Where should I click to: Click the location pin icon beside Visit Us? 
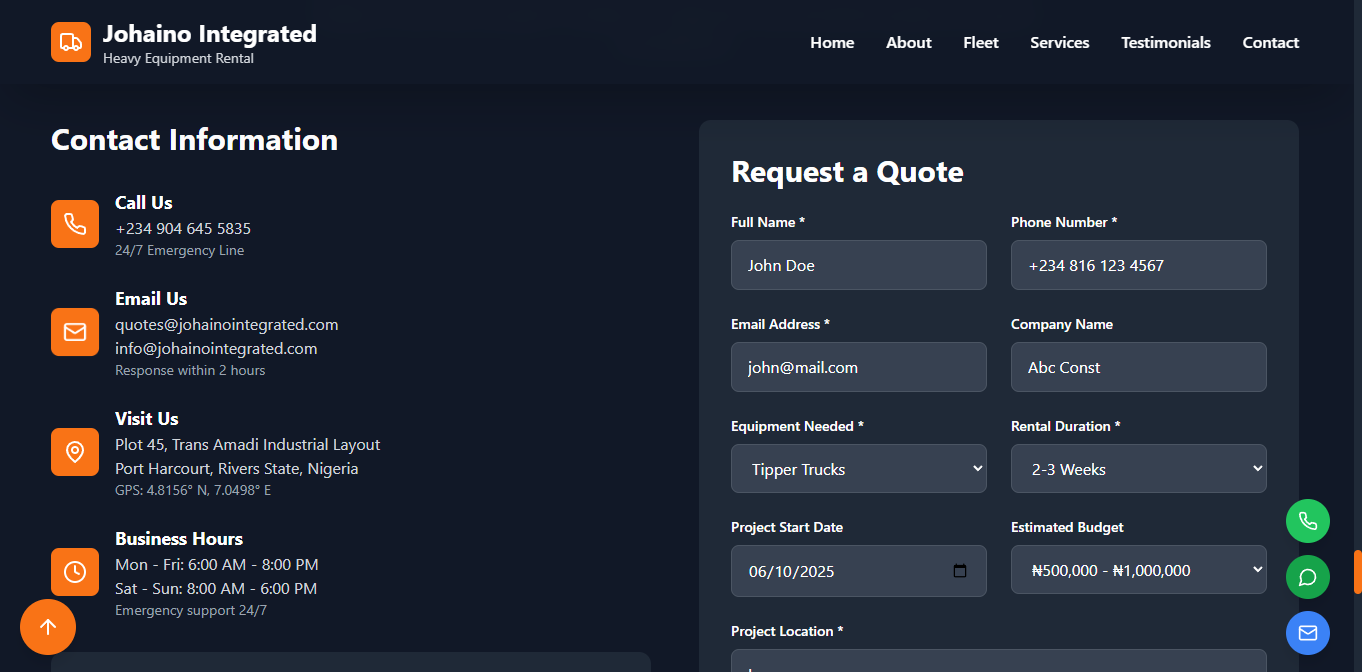[75, 452]
